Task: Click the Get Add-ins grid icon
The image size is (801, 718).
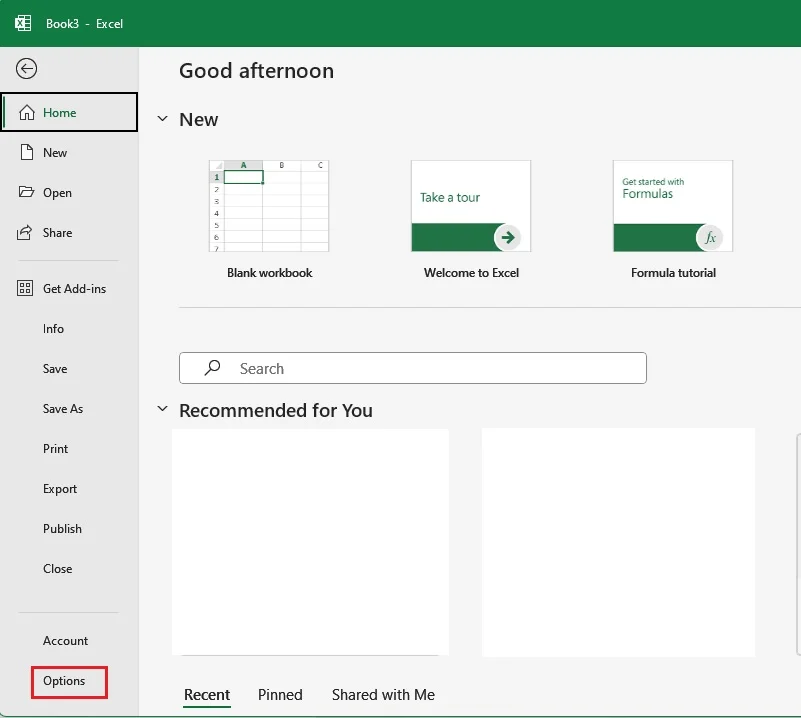Action: [x=27, y=289]
